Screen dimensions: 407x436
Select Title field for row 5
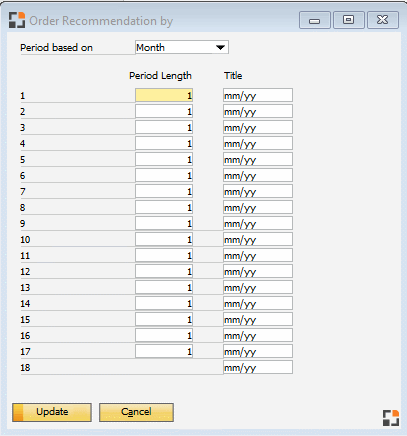coord(258,159)
